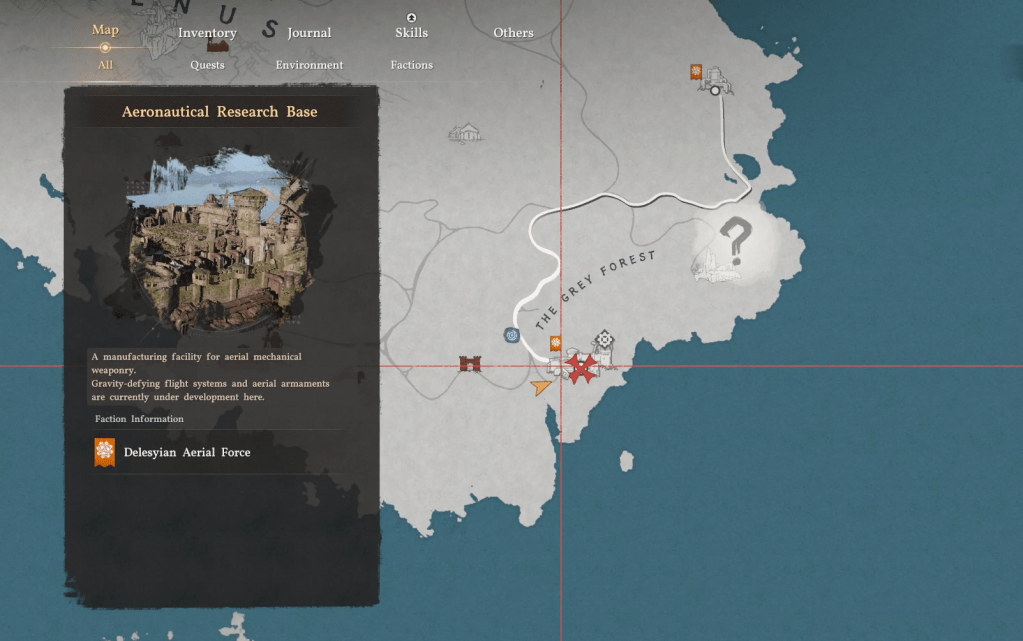Click the Delesyian Aerial Force faction entry
Viewport: 1023px width, 641px height.
click(x=186, y=453)
